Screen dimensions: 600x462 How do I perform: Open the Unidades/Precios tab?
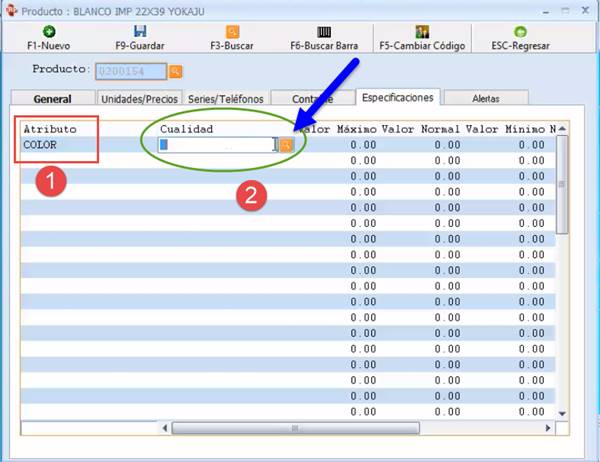pyautogui.click(x=137, y=99)
